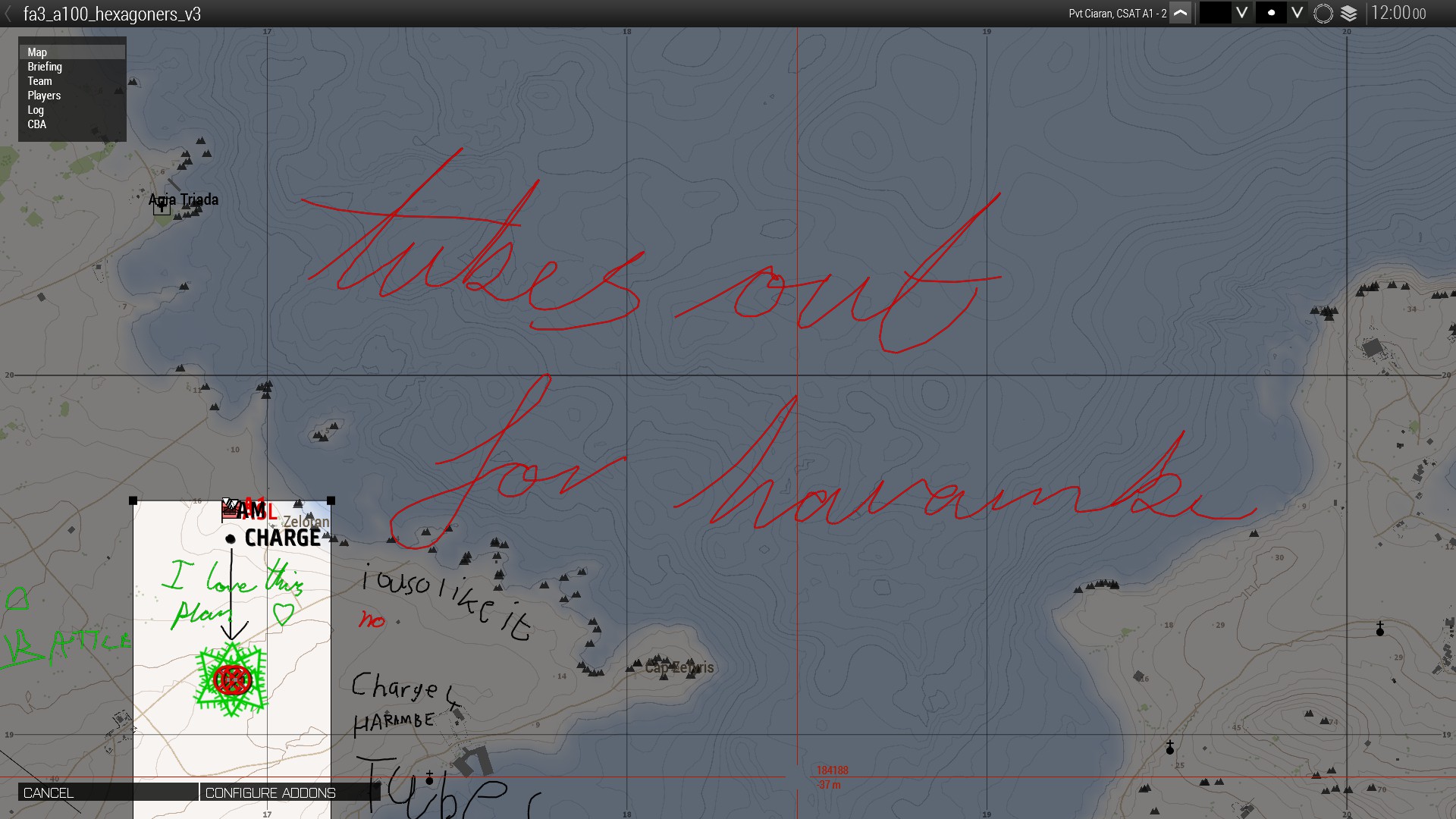Open CONFIGURE ADDONS
1456x819 pixels.
[290, 792]
